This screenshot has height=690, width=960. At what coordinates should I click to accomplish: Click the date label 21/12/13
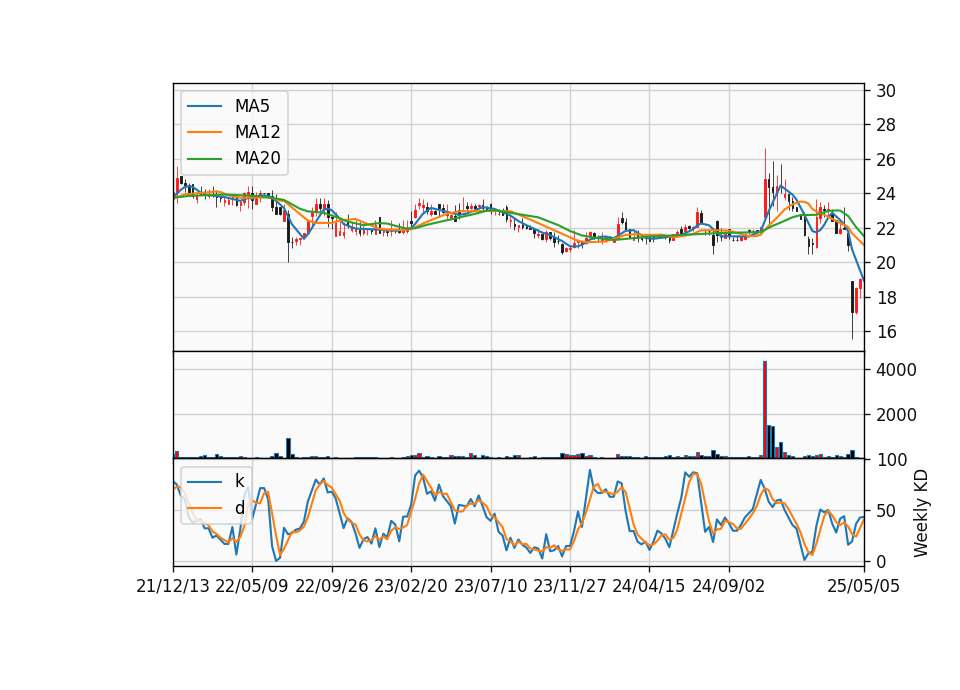[x=173, y=587]
